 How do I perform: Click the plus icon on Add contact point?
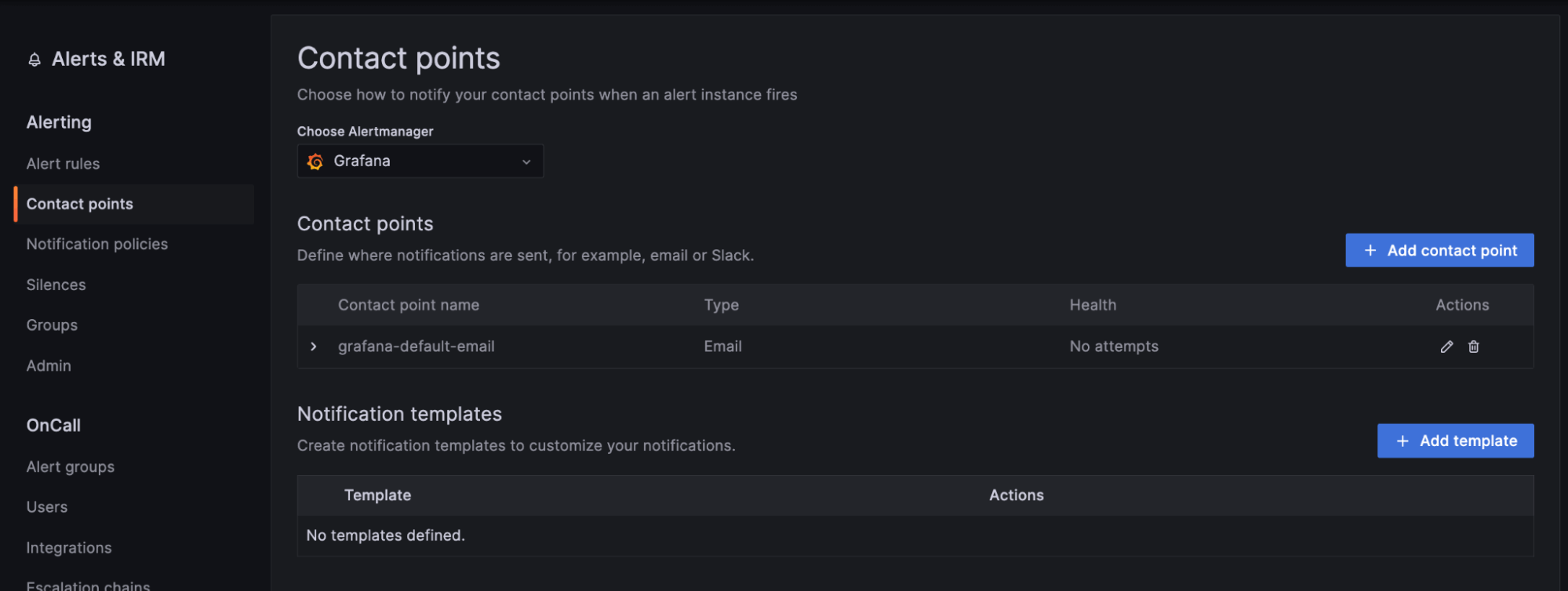point(1370,251)
